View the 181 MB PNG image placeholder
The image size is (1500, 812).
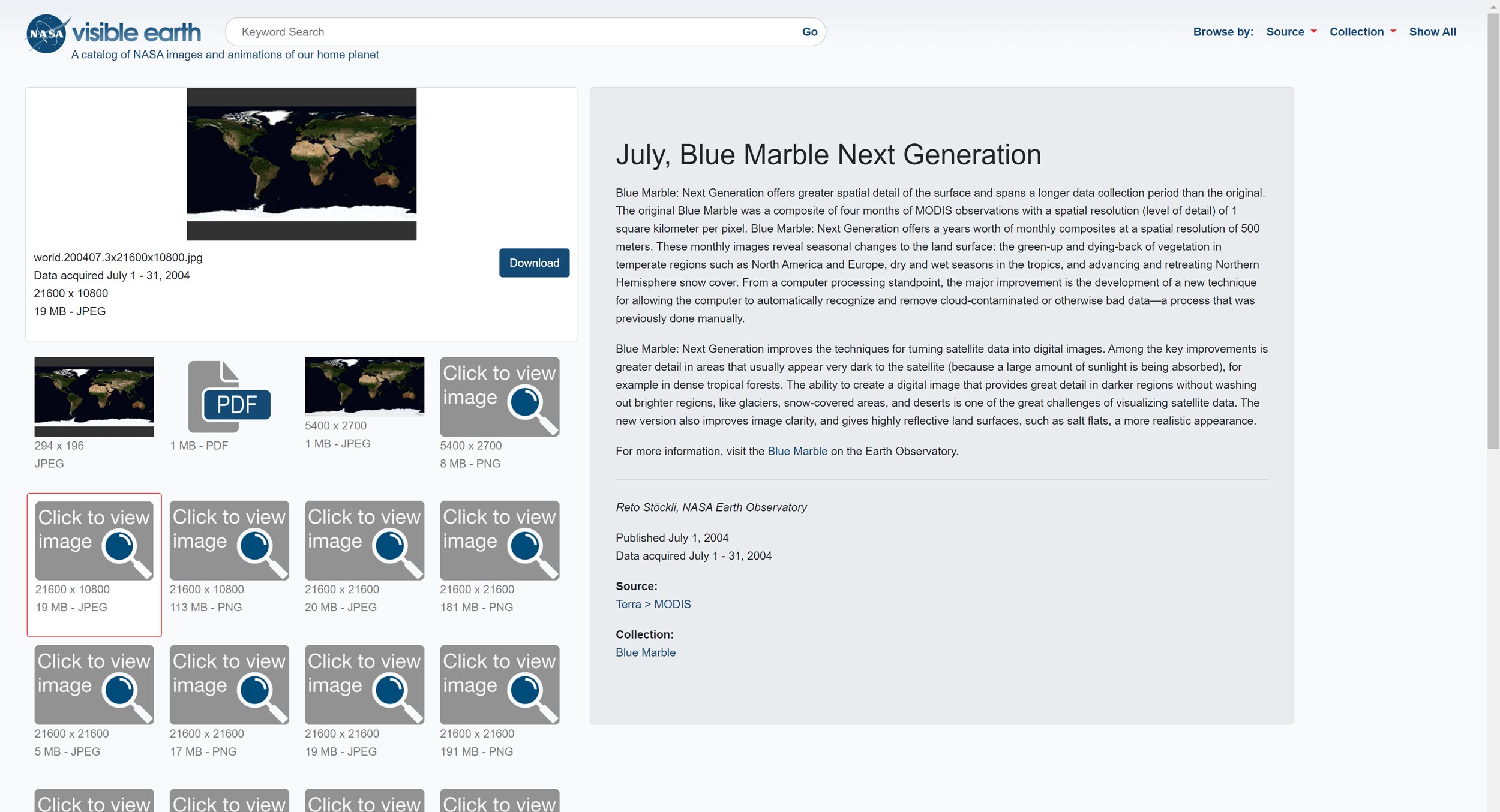tap(499, 540)
